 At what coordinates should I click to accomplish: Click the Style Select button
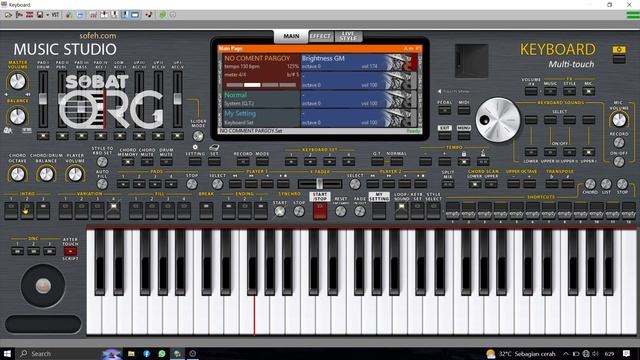433,211
